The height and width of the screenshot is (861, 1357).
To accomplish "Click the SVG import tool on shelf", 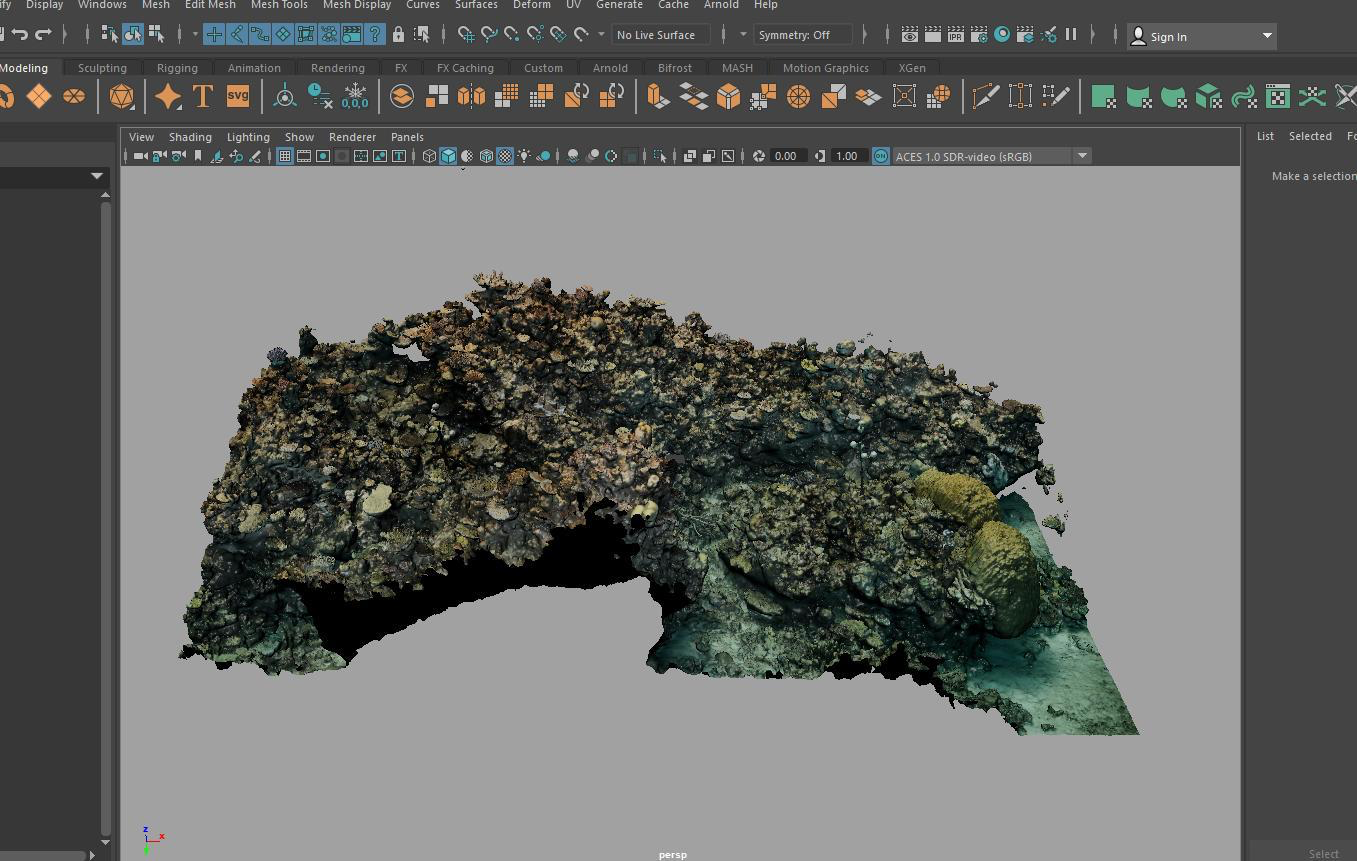I will click(238, 96).
